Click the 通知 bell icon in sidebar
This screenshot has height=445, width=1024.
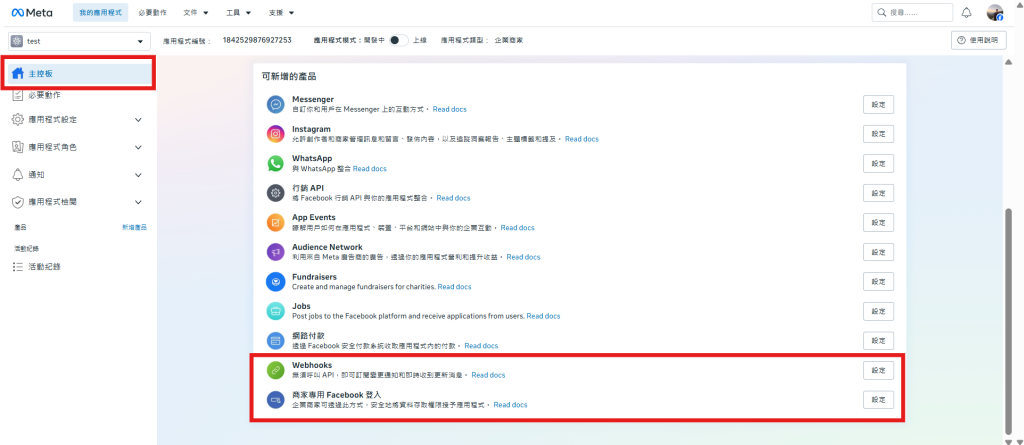[18, 174]
